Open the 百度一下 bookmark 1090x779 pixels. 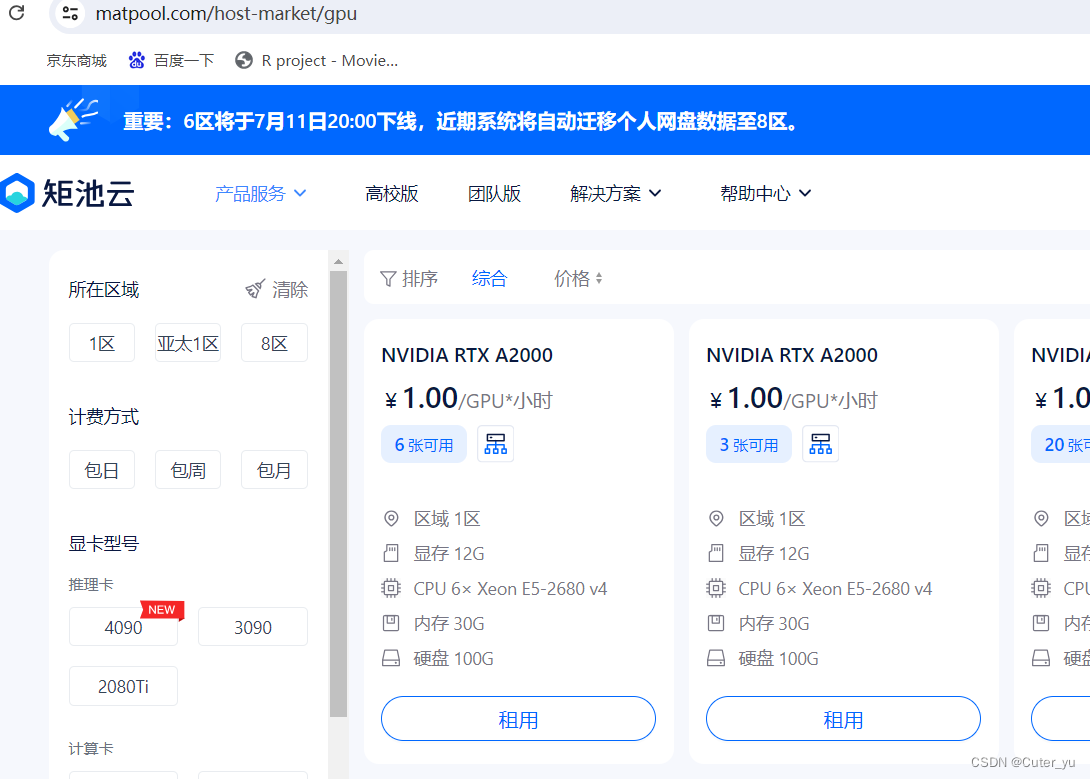point(171,60)
